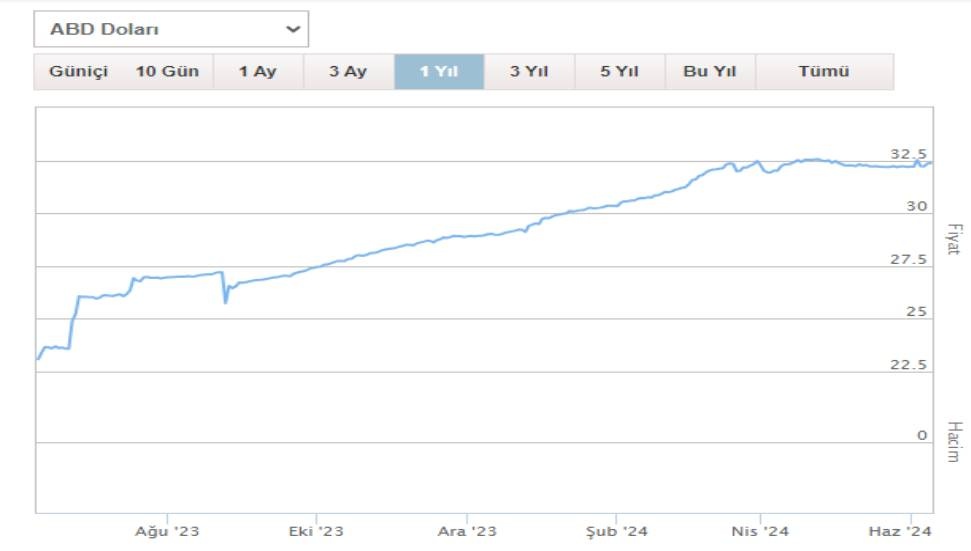Select the Bu Yıl range button
Screen dimensions: 971x551
pyautogui.click(x=710, y=72)
